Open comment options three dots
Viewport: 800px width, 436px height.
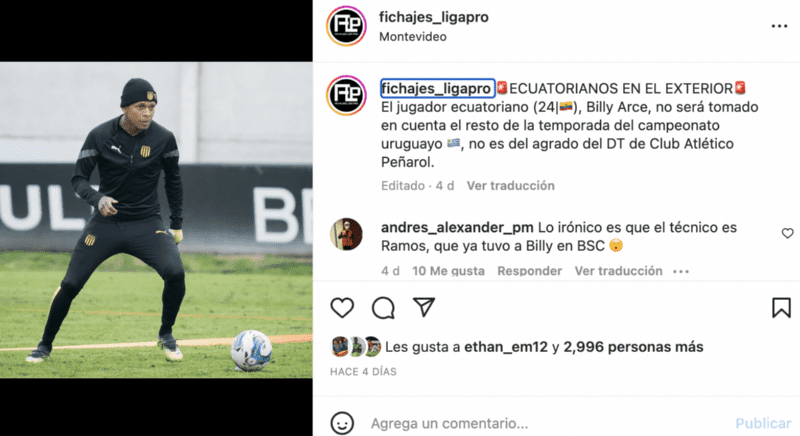[681, 271]
